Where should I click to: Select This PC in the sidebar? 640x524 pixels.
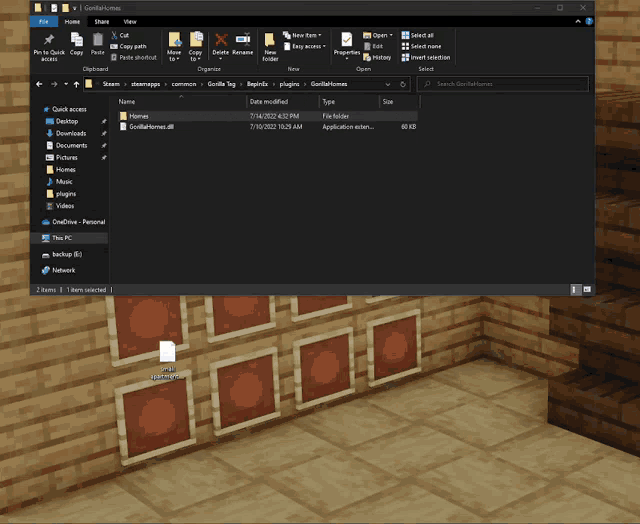(x=69, y=238)
